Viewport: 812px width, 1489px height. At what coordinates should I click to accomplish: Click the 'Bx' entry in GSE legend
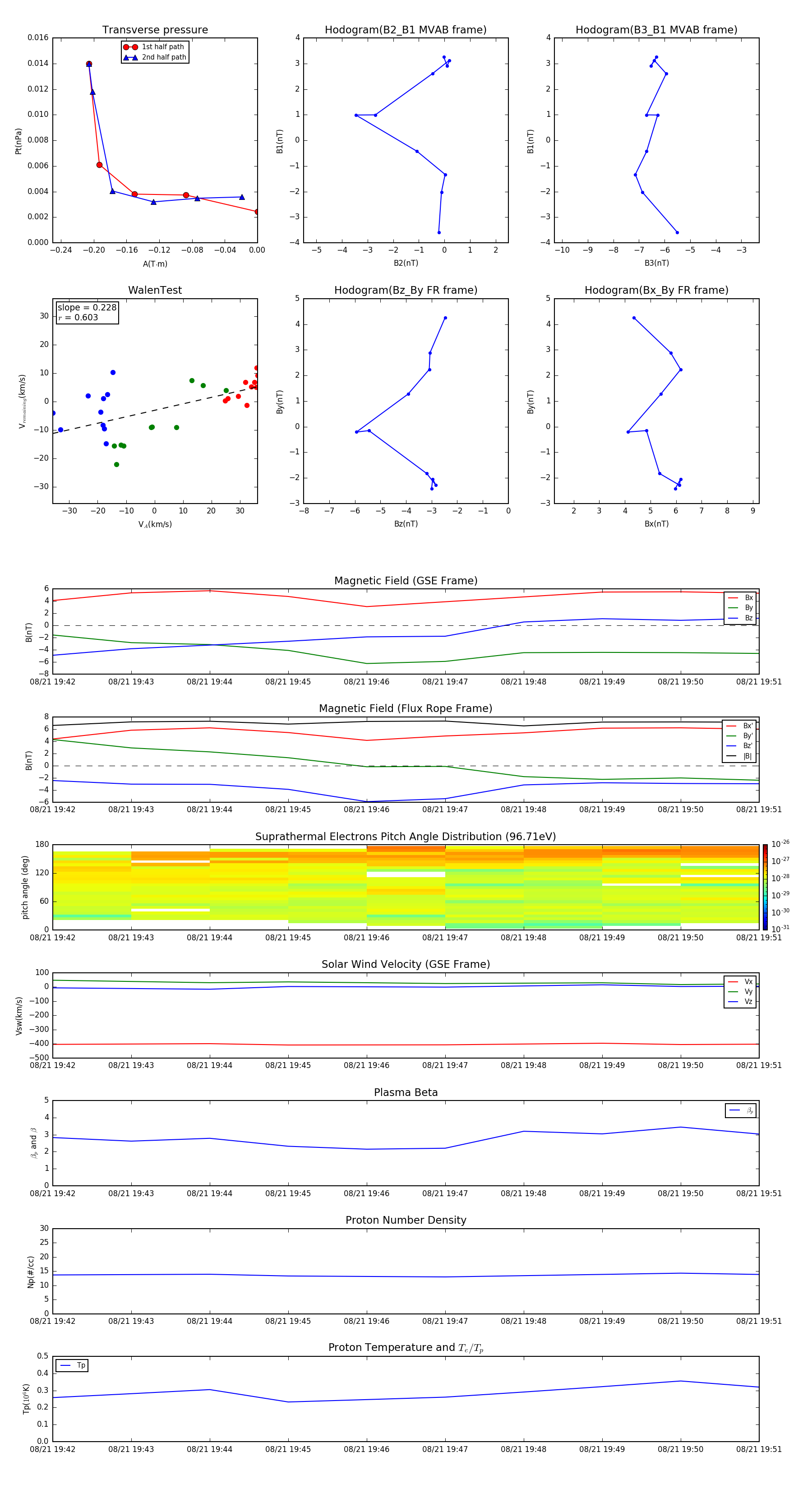pyautogui.click(x=741, y=598)
